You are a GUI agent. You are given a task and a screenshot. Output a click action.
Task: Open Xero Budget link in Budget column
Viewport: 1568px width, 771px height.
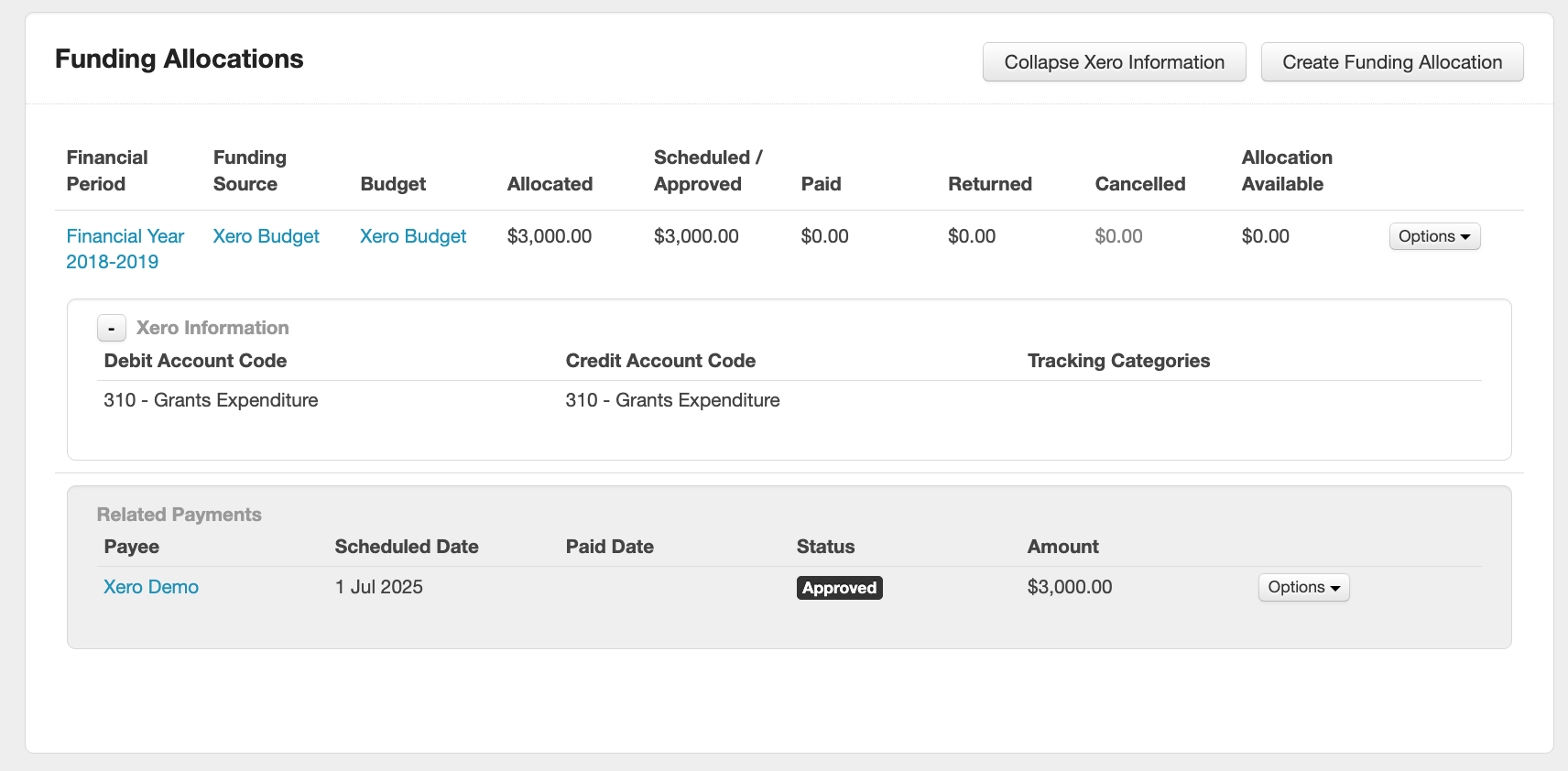tap(412, 236)
